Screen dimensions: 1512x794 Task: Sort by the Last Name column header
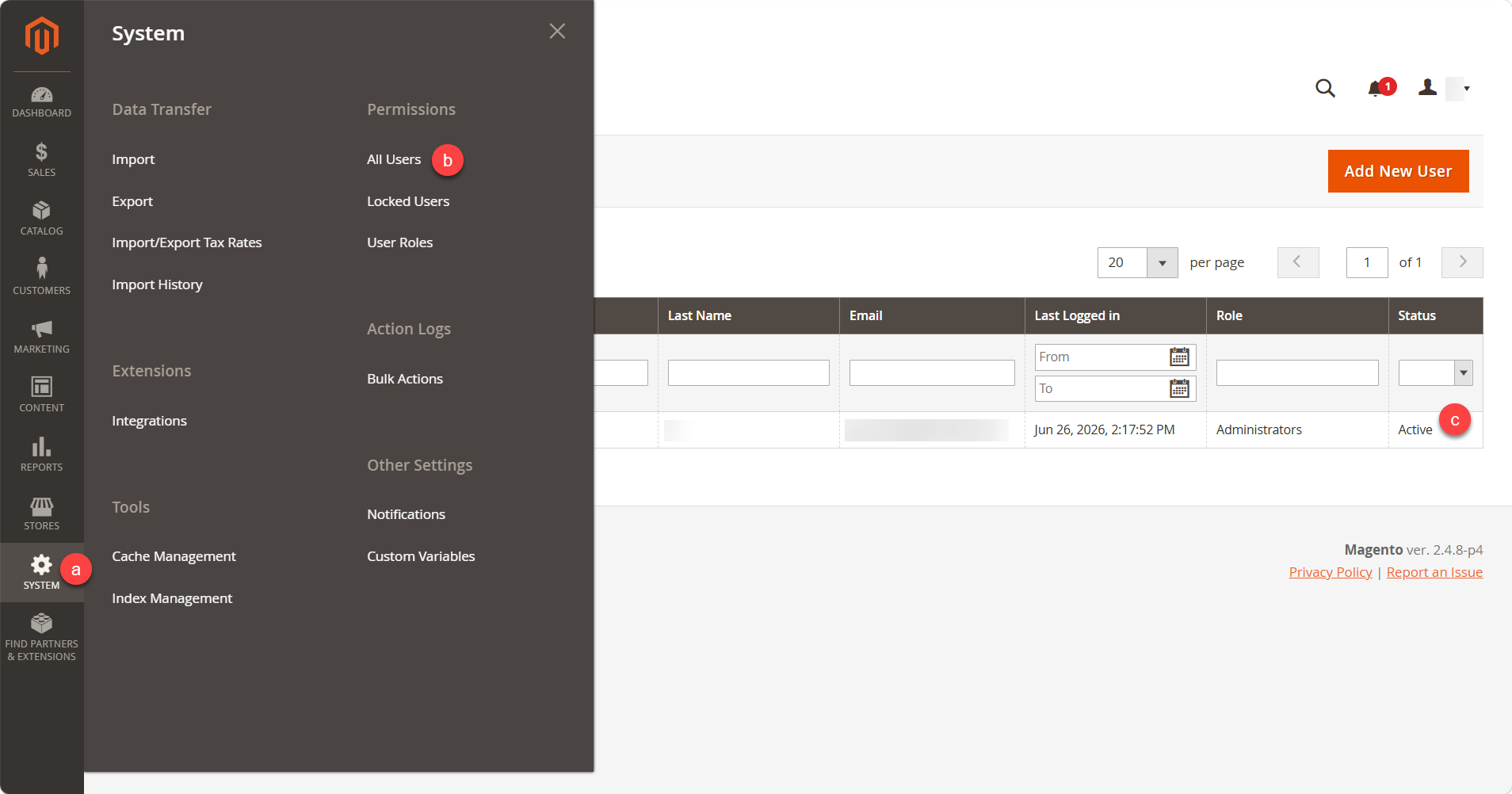click(x=748, y=315)
